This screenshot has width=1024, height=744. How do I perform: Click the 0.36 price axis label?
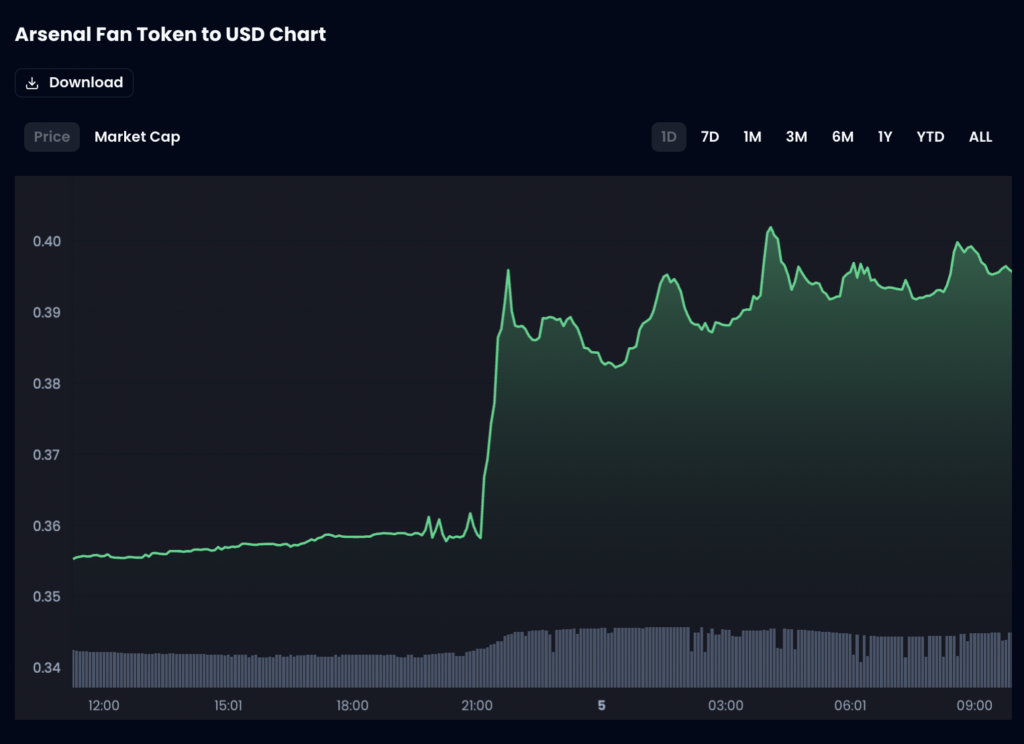point(45,526)
